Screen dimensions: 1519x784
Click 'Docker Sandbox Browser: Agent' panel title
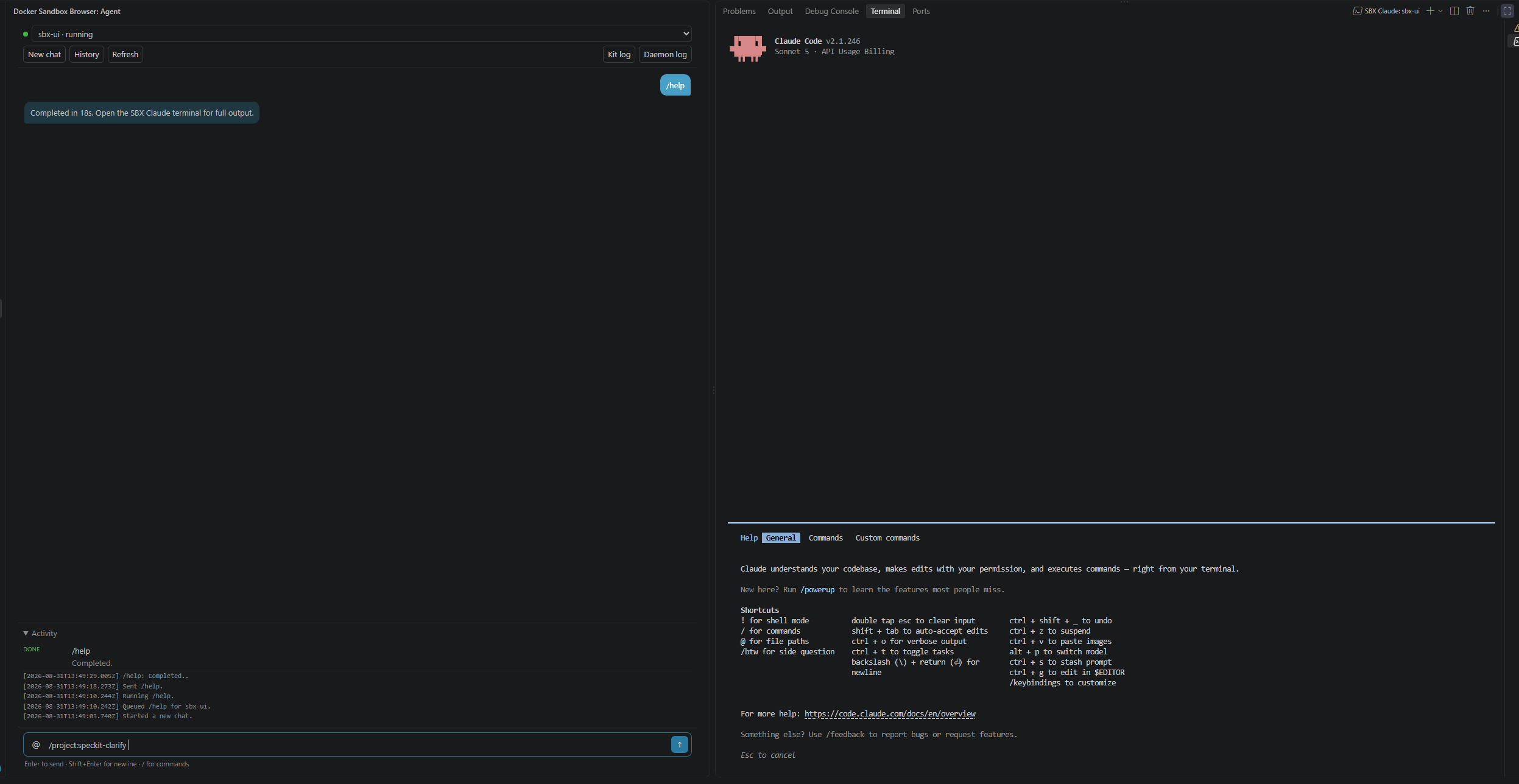coord(67,12)
